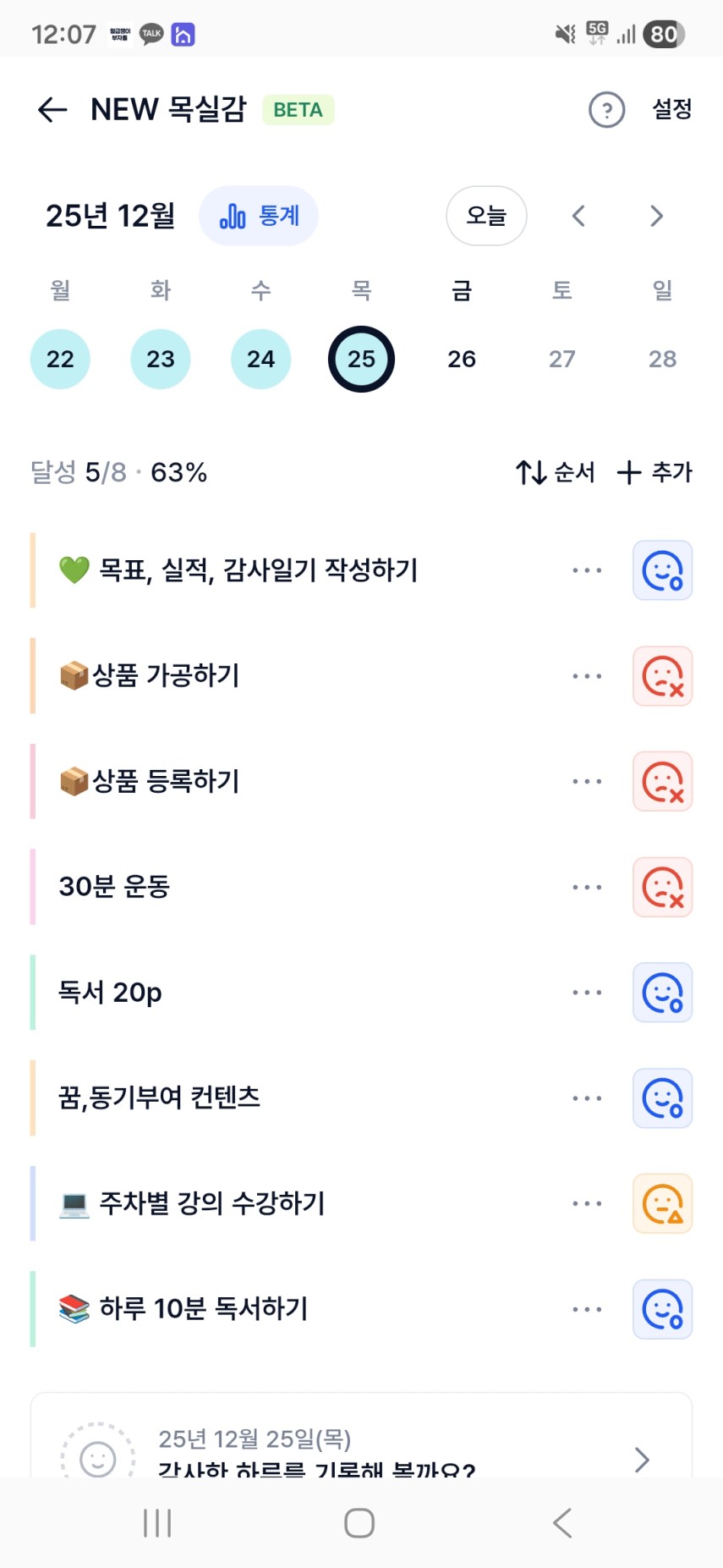Open three-dot menu for 독서 20p
723x1568 pixels.
point(587,993)
